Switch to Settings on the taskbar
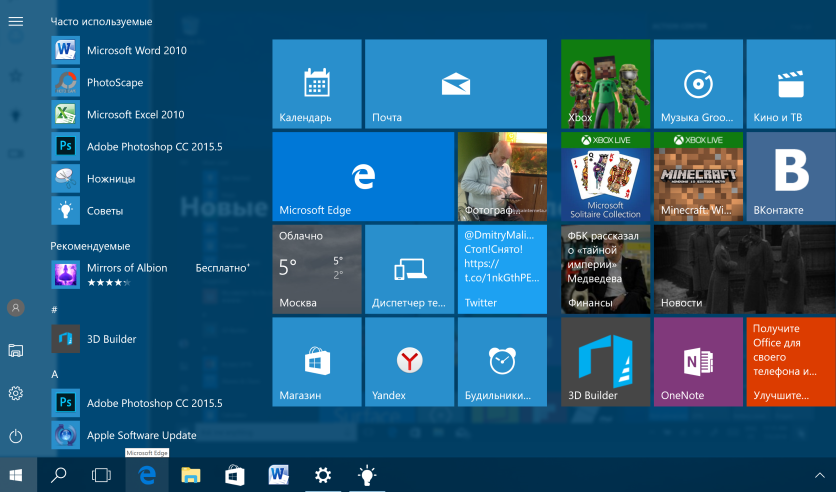Screen dimensions: 836x492 click(x=323, y=474)
